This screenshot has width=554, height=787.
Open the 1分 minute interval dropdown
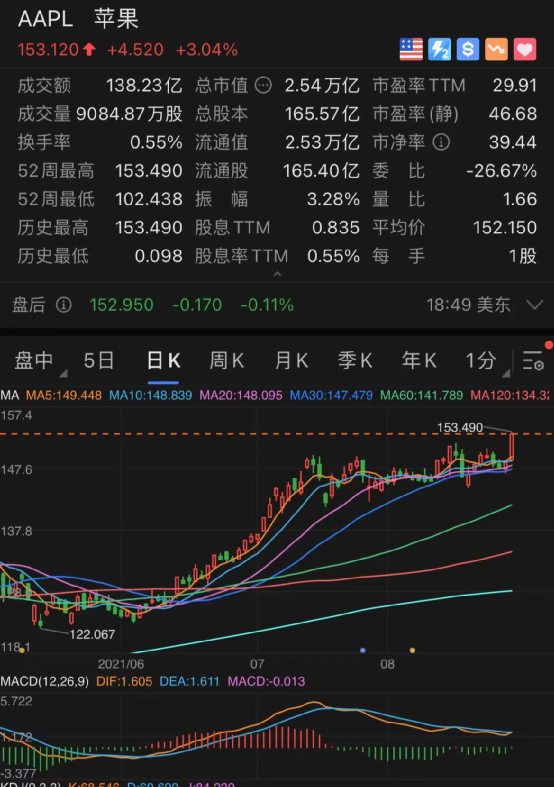point(484,360)
